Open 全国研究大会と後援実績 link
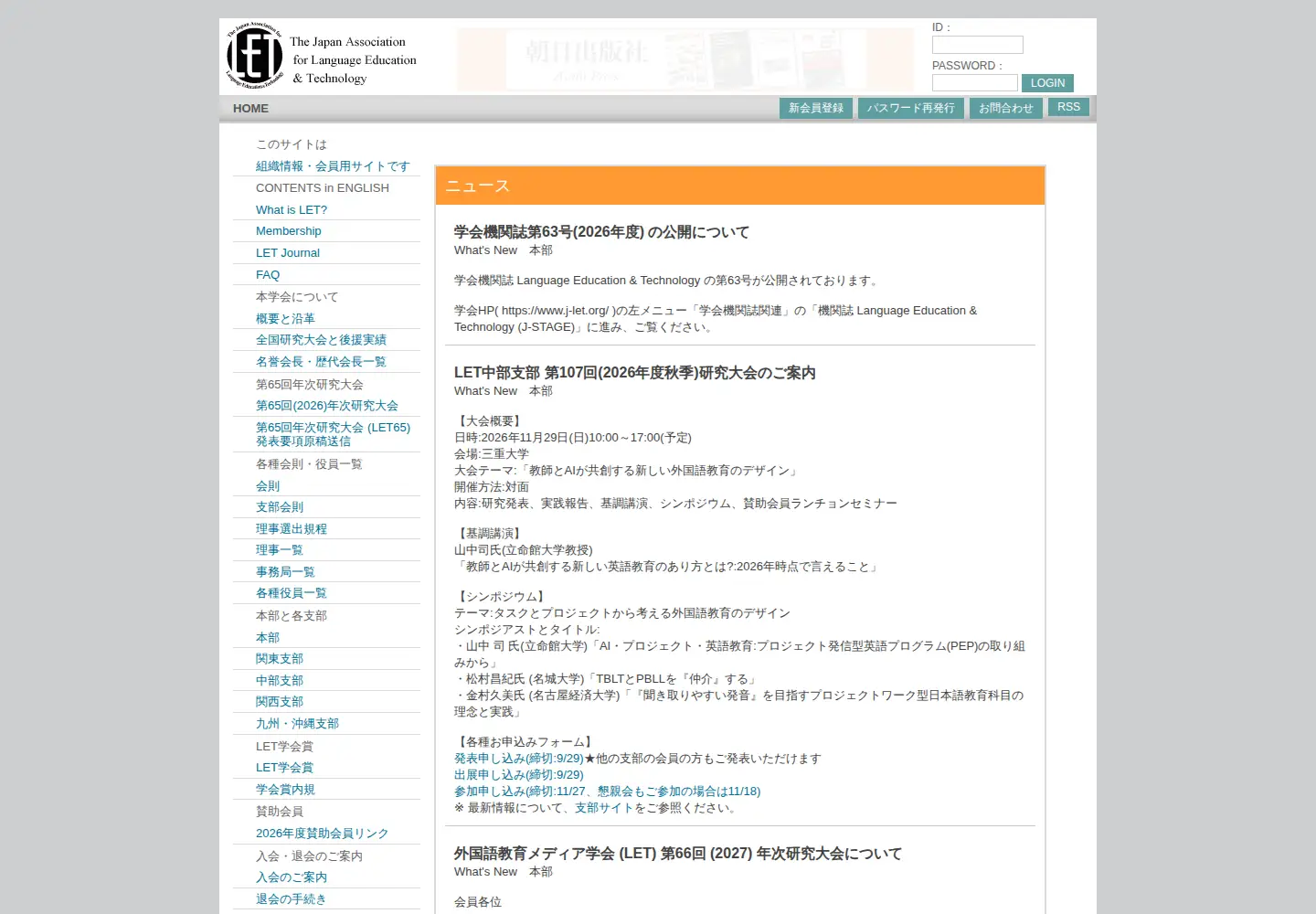The width and height of the screenshot is (1316, 914). tap(321, 340)
